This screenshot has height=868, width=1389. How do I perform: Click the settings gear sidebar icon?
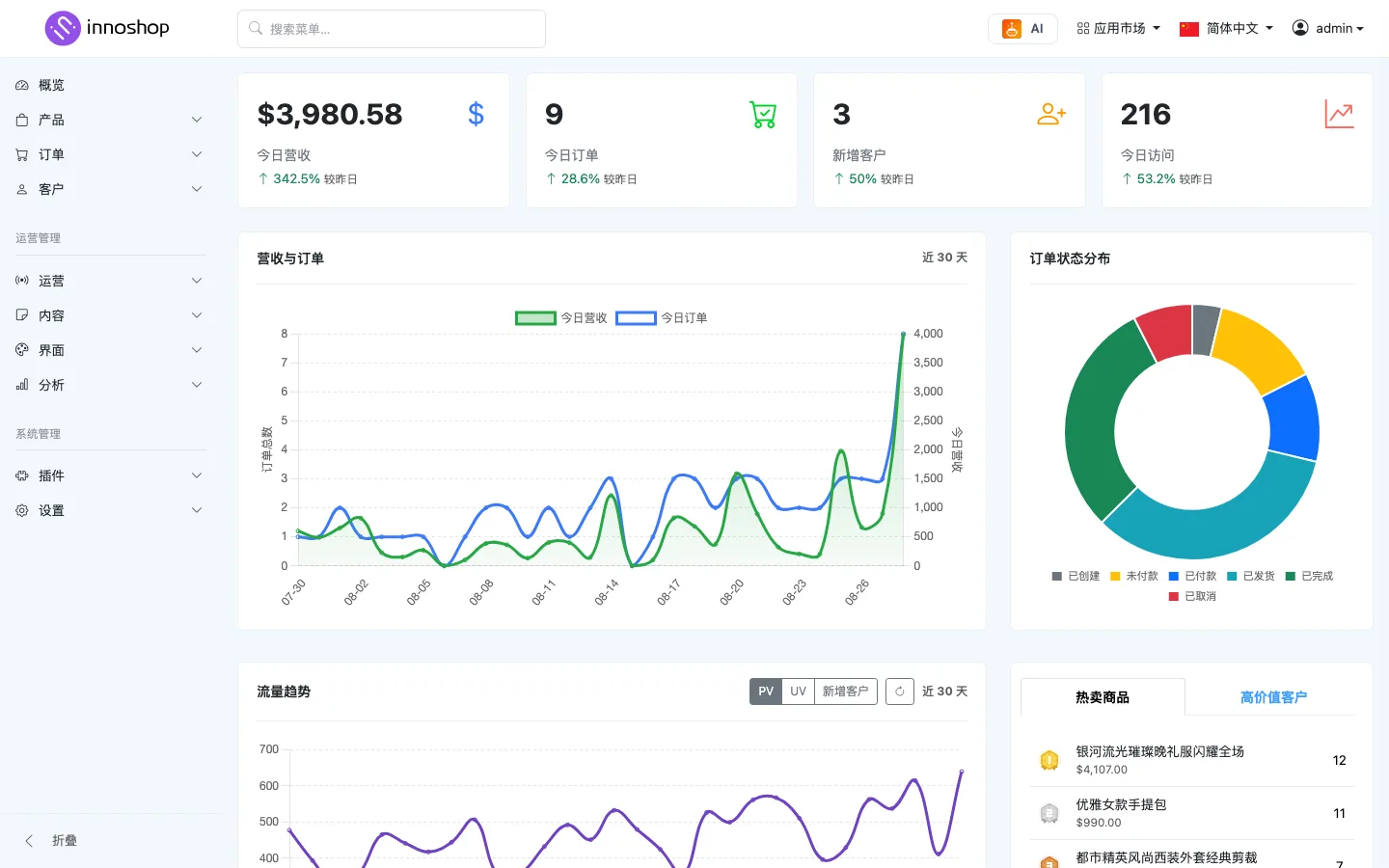22,510
